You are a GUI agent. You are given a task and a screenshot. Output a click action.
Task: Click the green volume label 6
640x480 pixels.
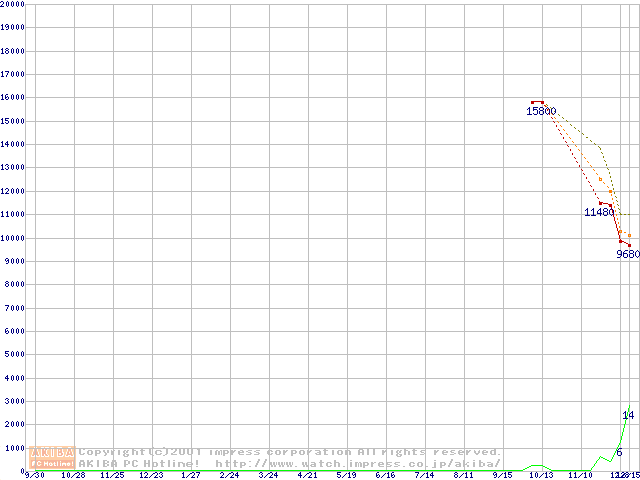pyautogui.click(x=619, y=452)
